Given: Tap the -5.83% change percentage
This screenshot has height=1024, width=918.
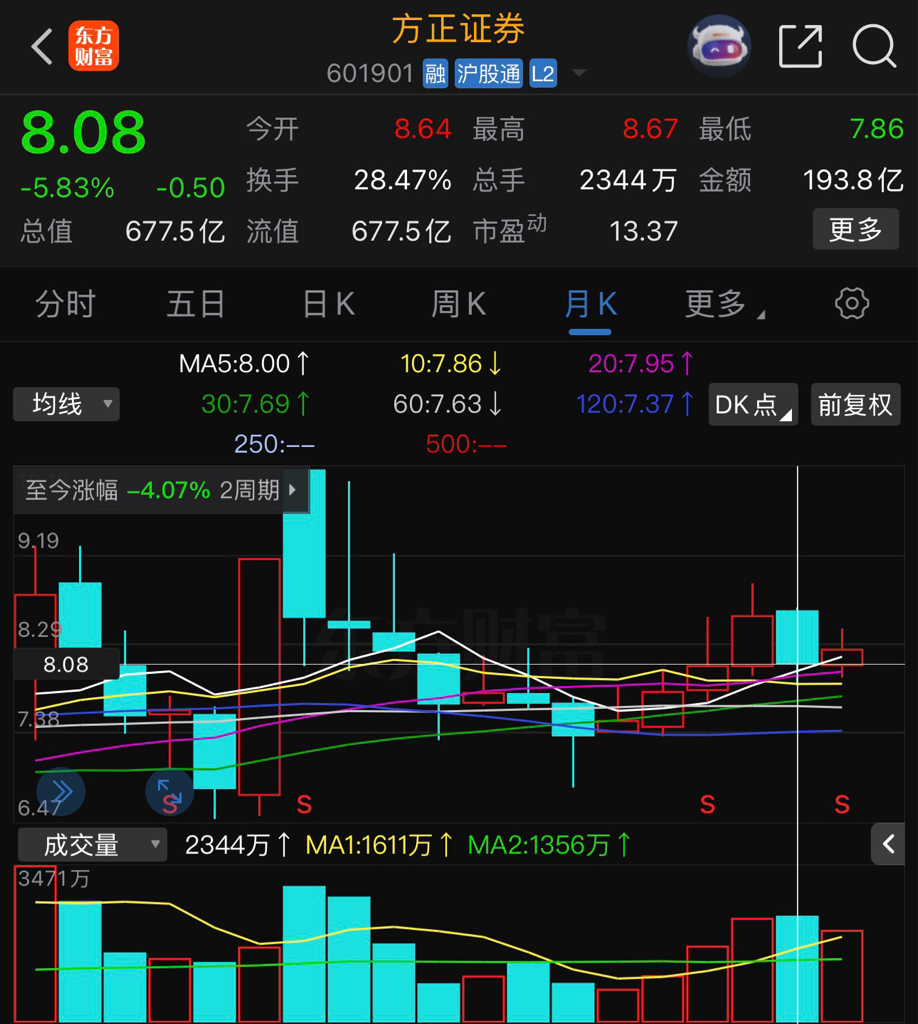Looking at the screenshot, I should (x=67, y=188).
